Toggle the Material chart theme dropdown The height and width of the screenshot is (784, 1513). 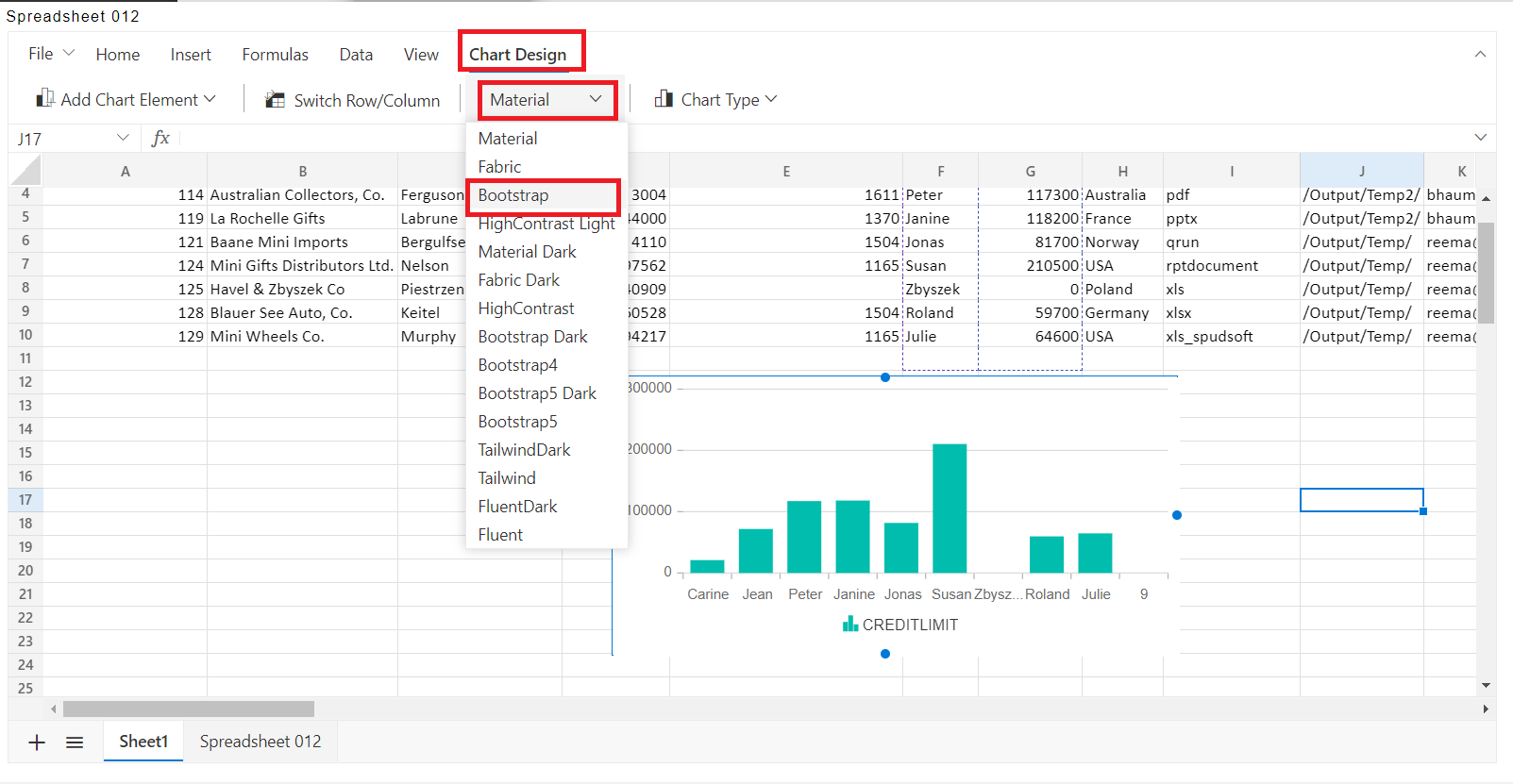point(546,100)
